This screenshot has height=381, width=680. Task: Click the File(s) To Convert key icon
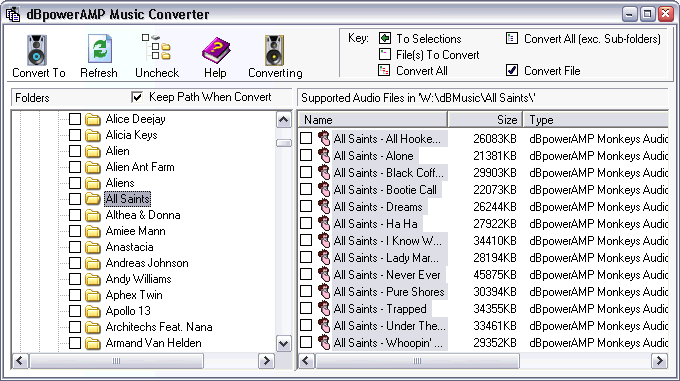point(385,54)
